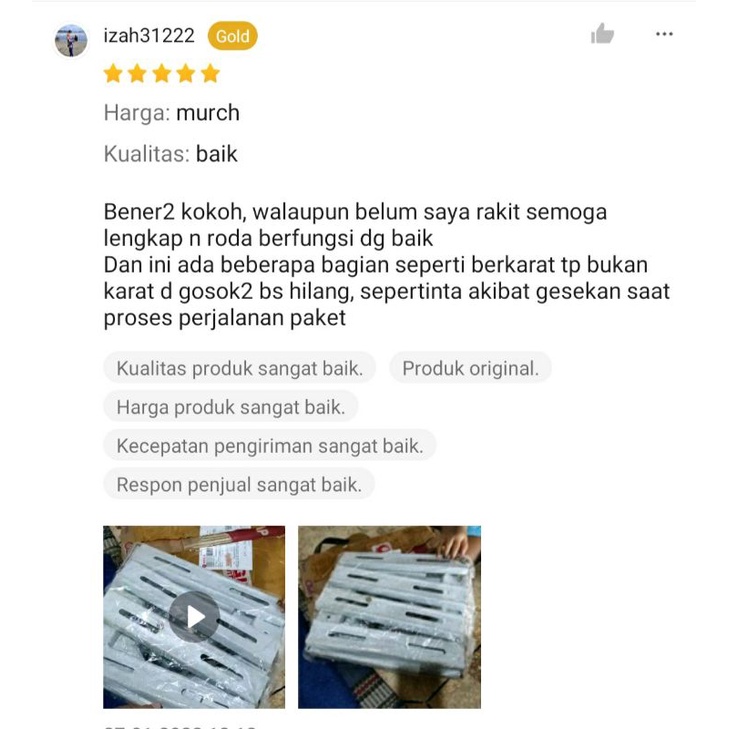Click the 'Kualitas: baik' line

click(170, 154)
